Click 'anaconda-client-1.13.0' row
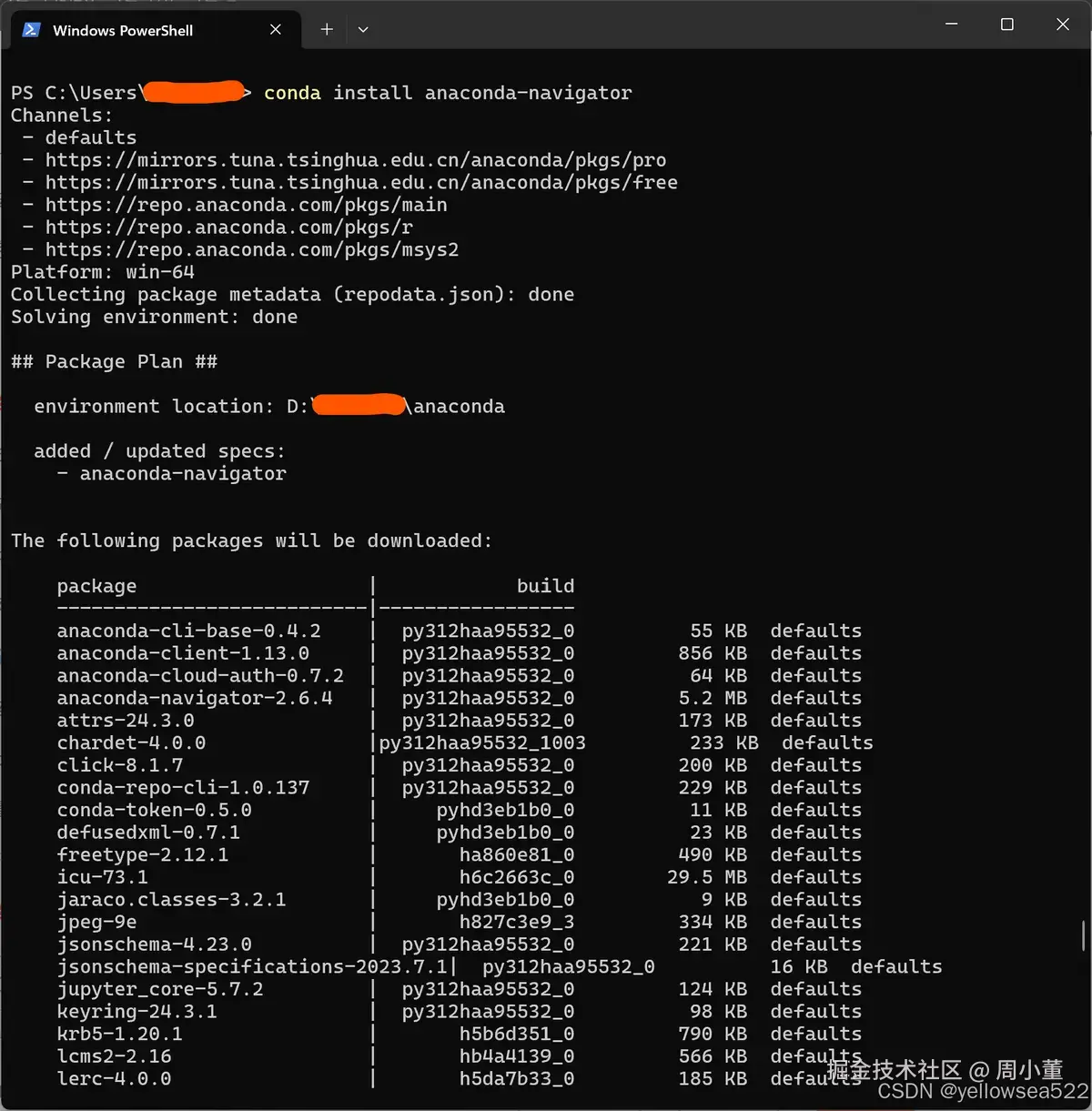The width and height of the screenshot is (1092, 1111). 460,653
